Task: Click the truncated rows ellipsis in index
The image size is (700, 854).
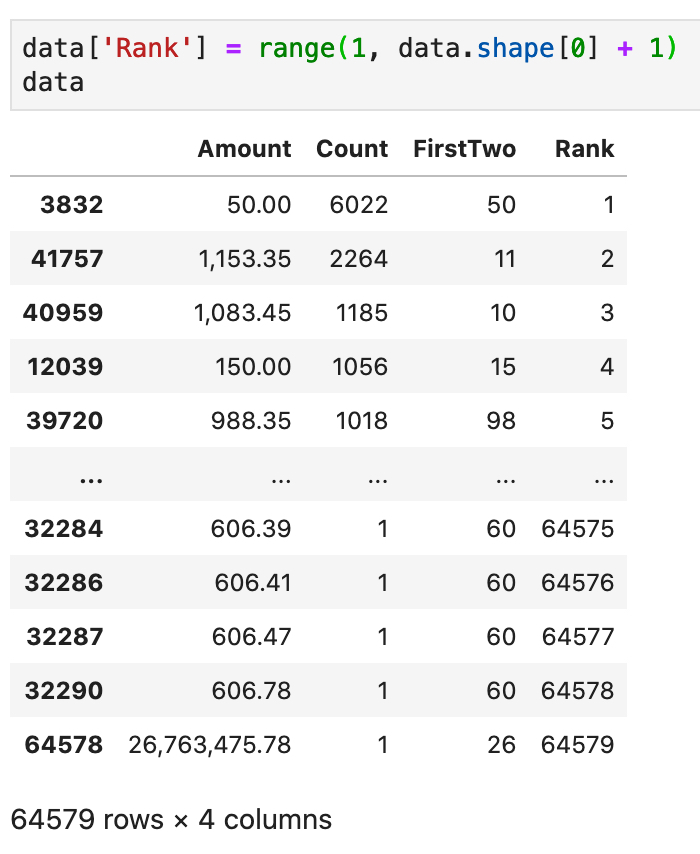Action: point(91,479)
